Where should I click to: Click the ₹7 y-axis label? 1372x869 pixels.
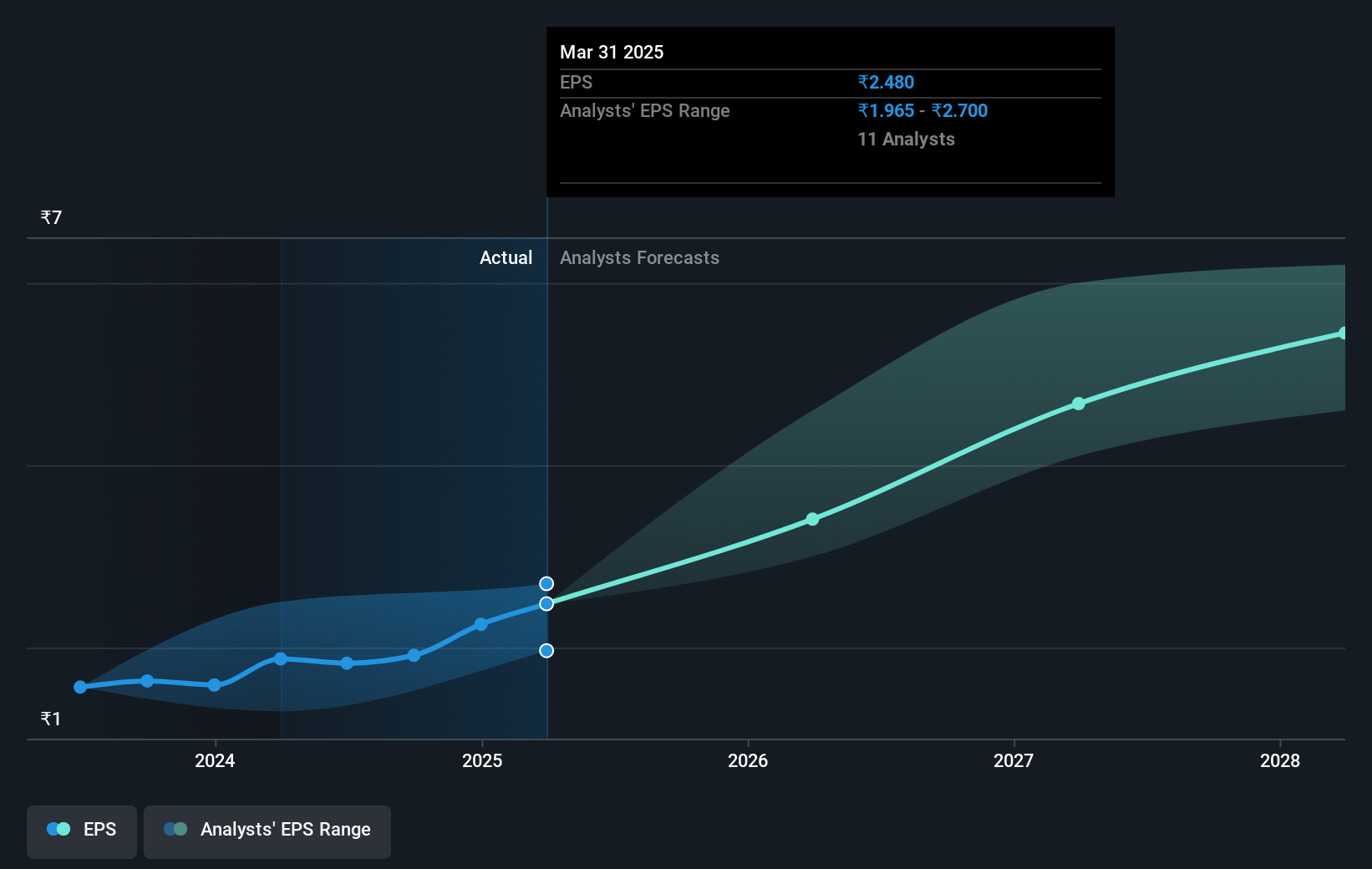click(51, 218)
